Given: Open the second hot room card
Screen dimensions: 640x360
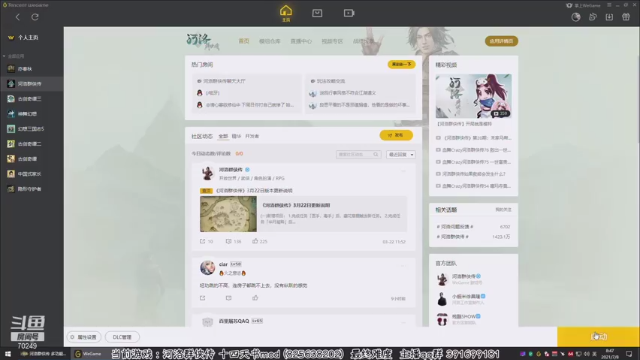Looking at the screenshot, I should 360,93.
